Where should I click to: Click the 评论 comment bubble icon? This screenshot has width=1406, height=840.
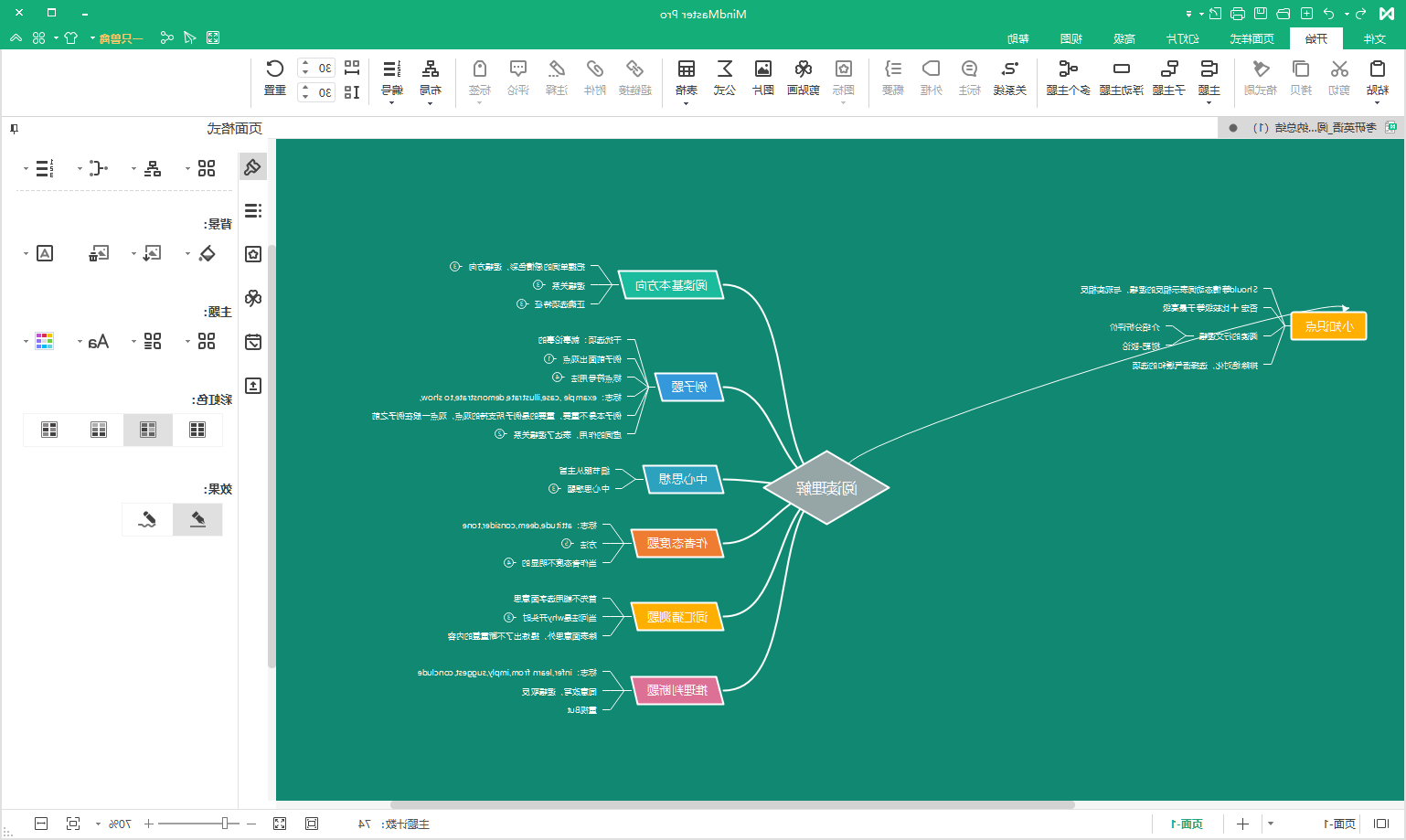[518, 69]
